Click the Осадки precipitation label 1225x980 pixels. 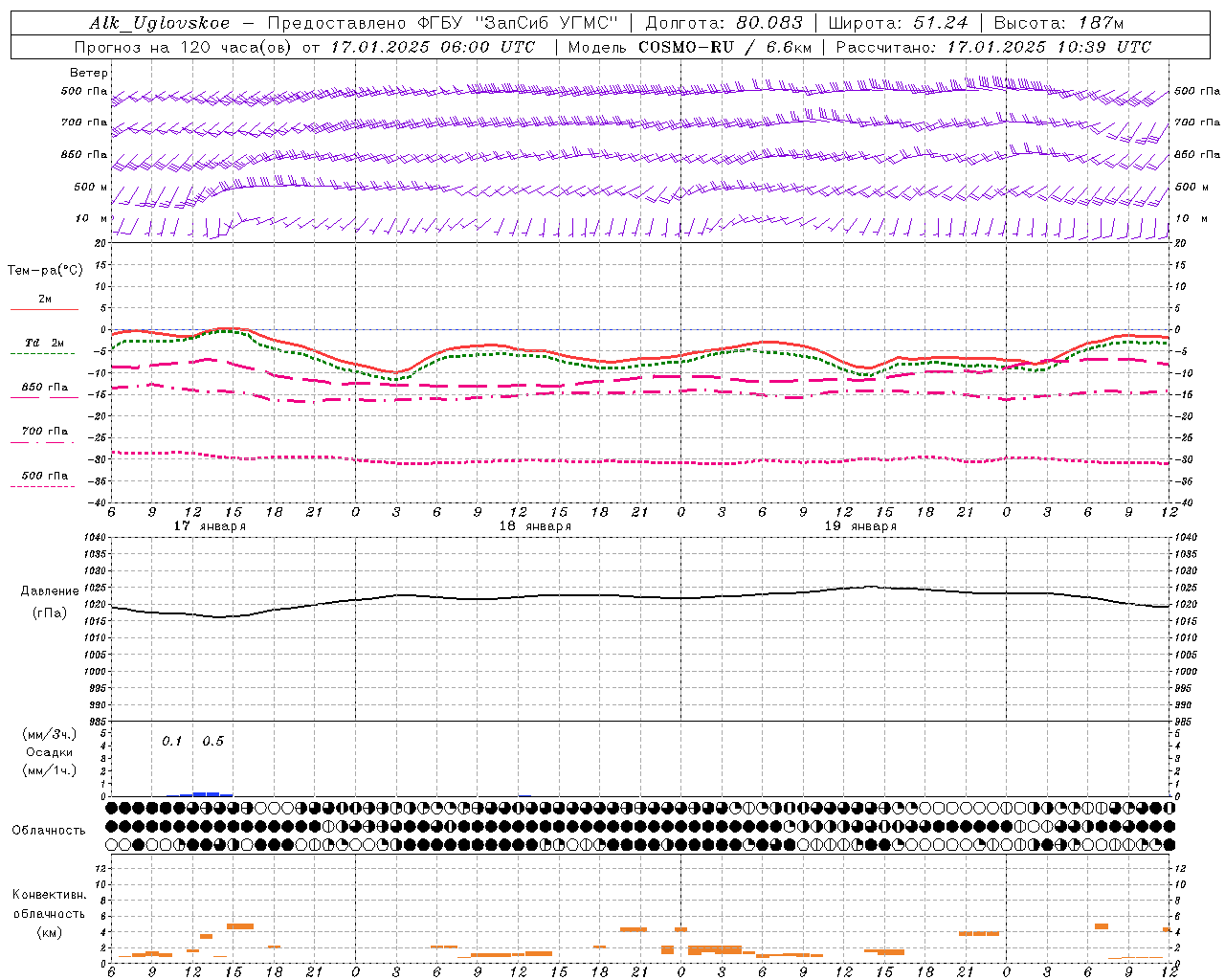coord(50,752)
